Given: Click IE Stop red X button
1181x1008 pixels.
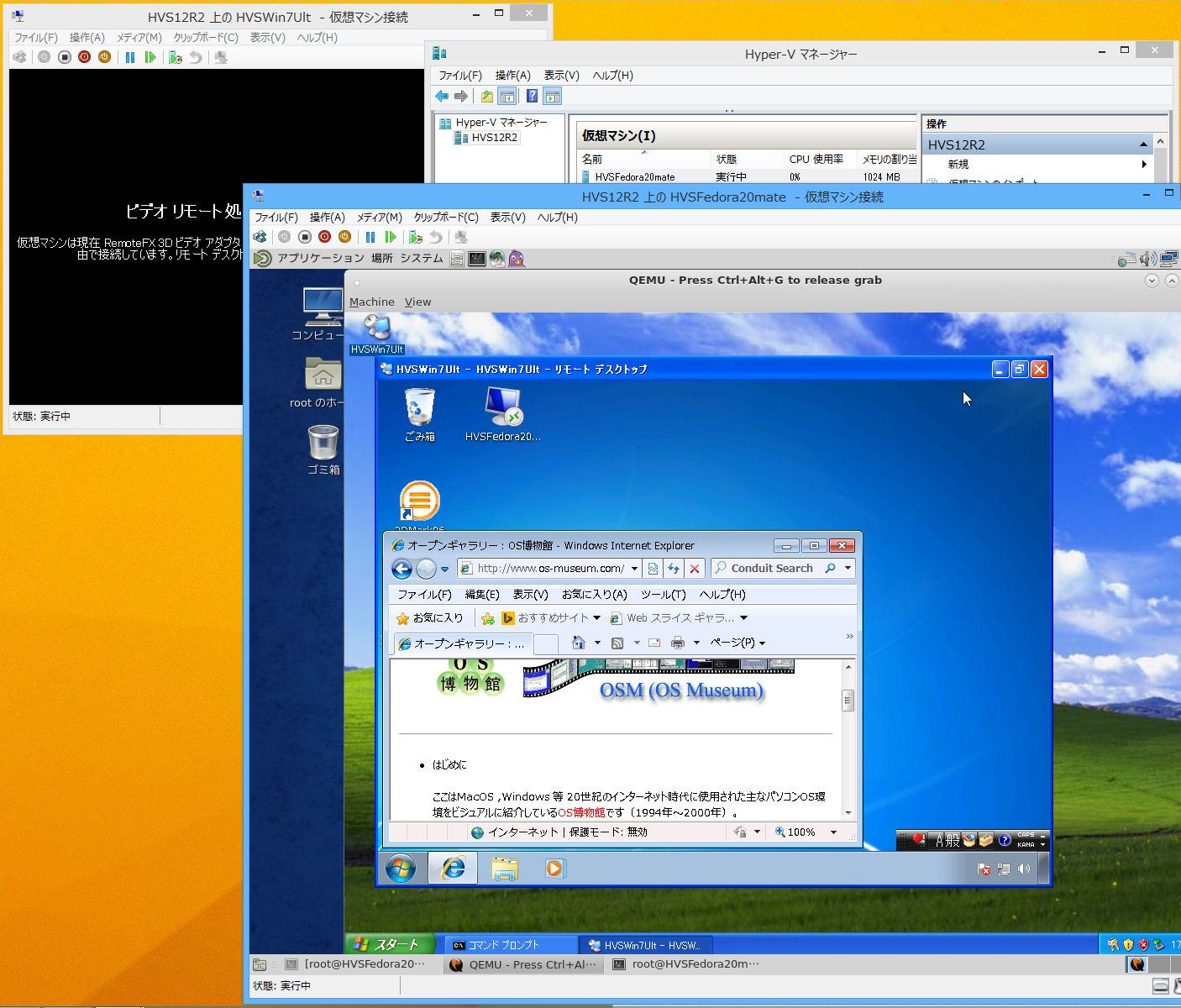Looking at the screenshot, I should 694,569.
